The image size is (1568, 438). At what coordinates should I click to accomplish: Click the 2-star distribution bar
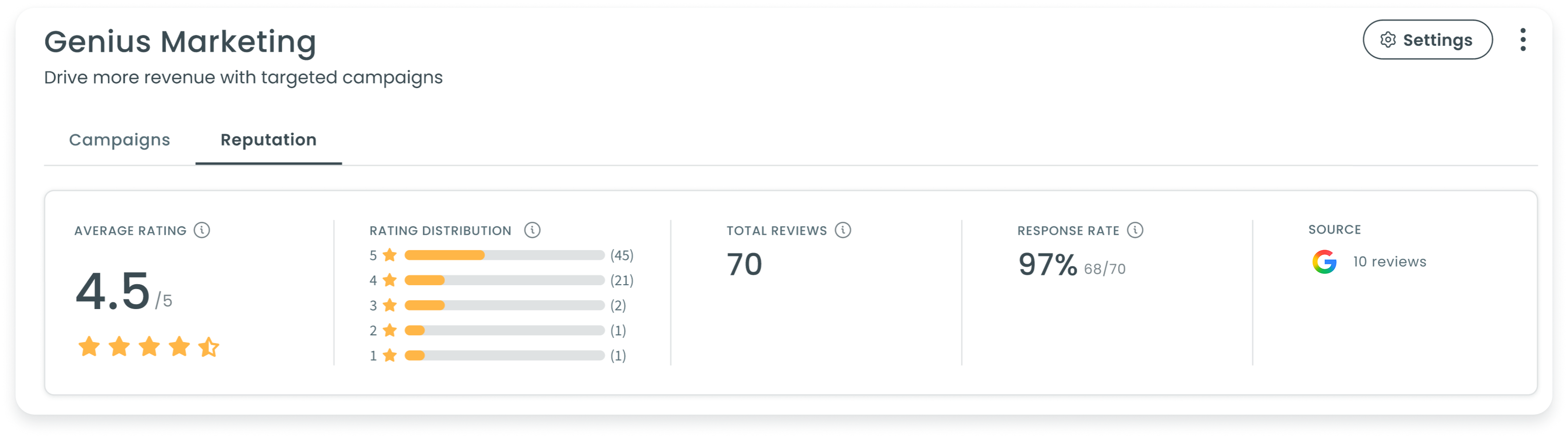tap(504, 330)
